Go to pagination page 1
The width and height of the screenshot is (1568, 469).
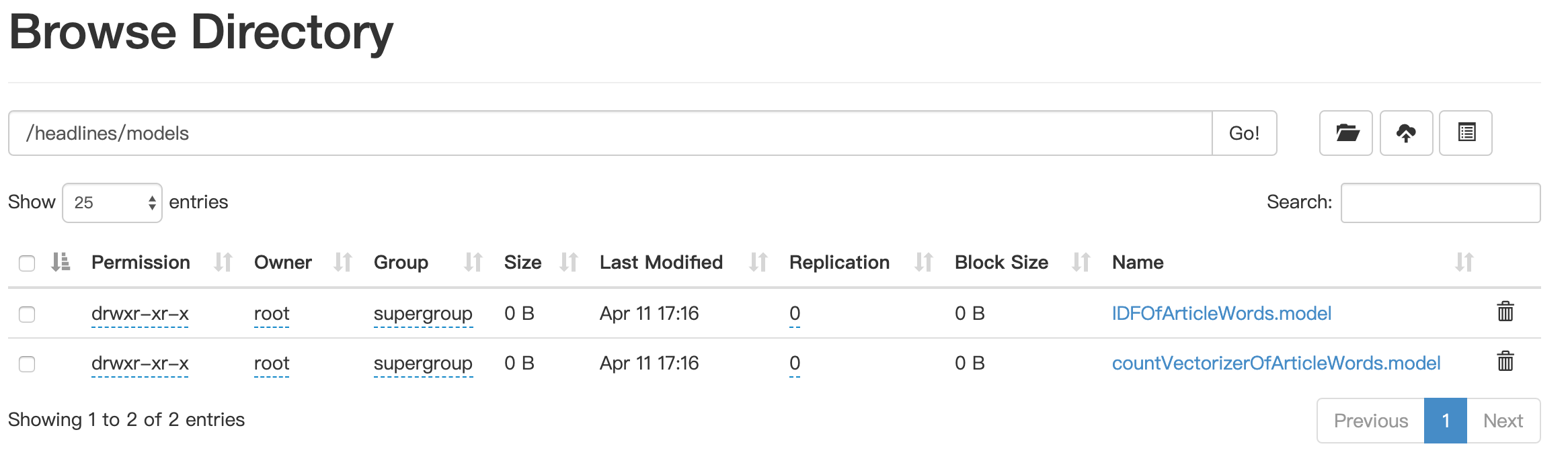pos(1445,421)
